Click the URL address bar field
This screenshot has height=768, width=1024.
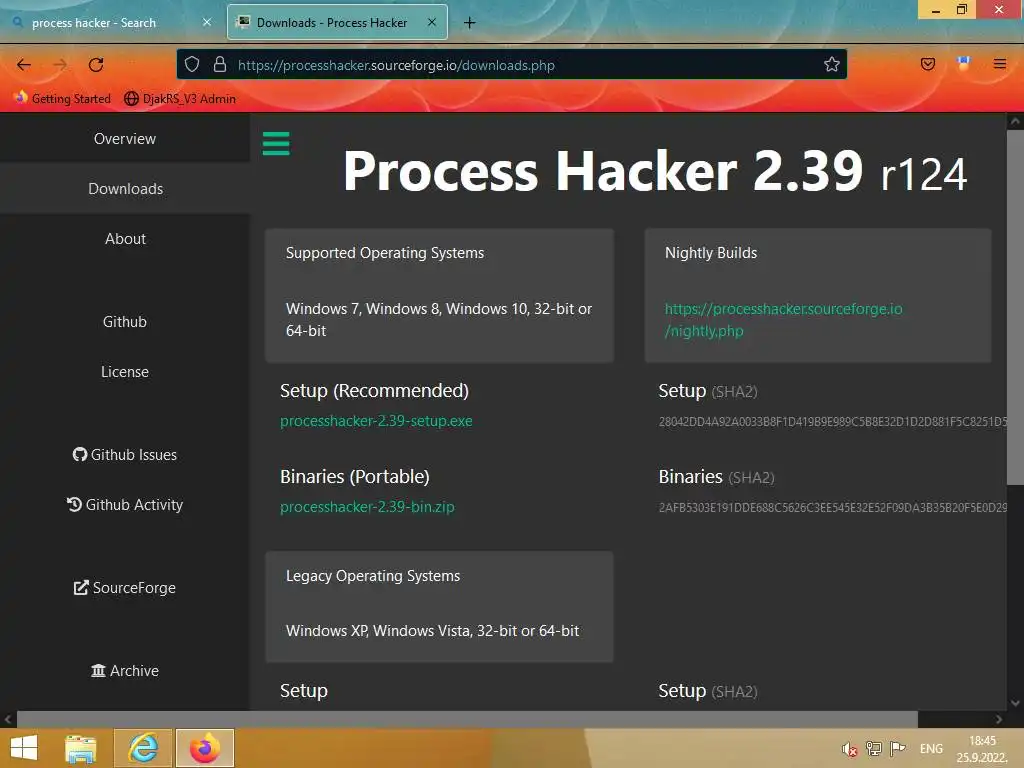pyautogui.click(x=511, y=65)
